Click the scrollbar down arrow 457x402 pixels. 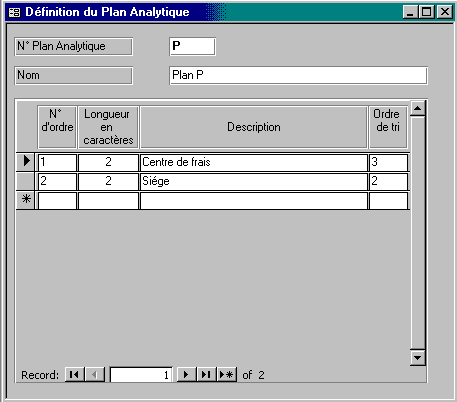(417, 358)
